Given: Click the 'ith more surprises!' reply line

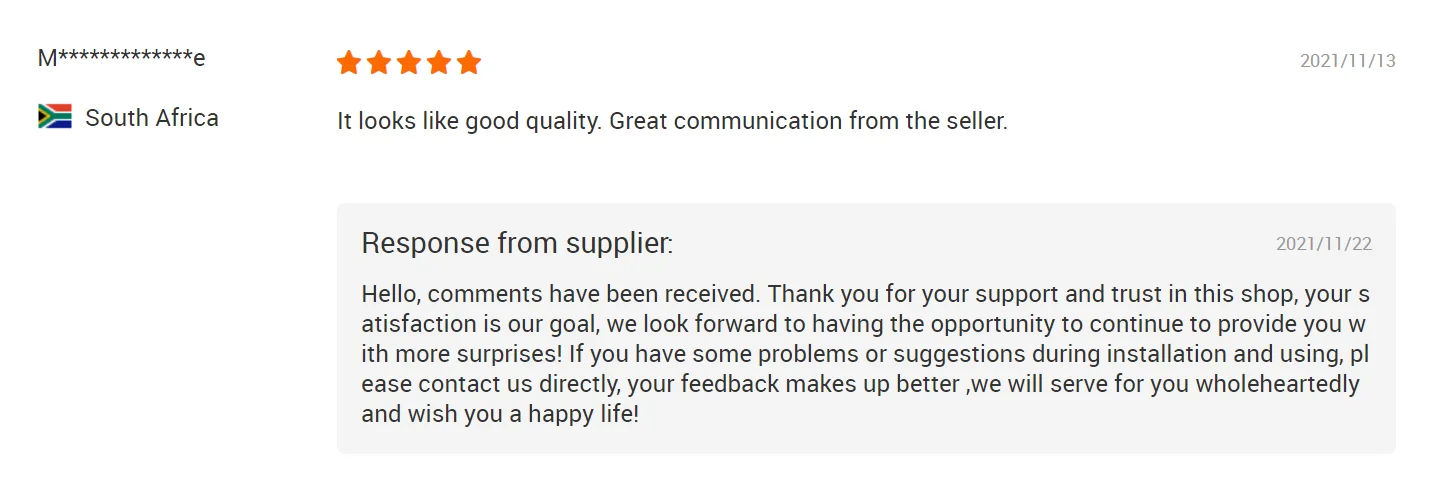Looking at the screenshot, I should (865, 354).
